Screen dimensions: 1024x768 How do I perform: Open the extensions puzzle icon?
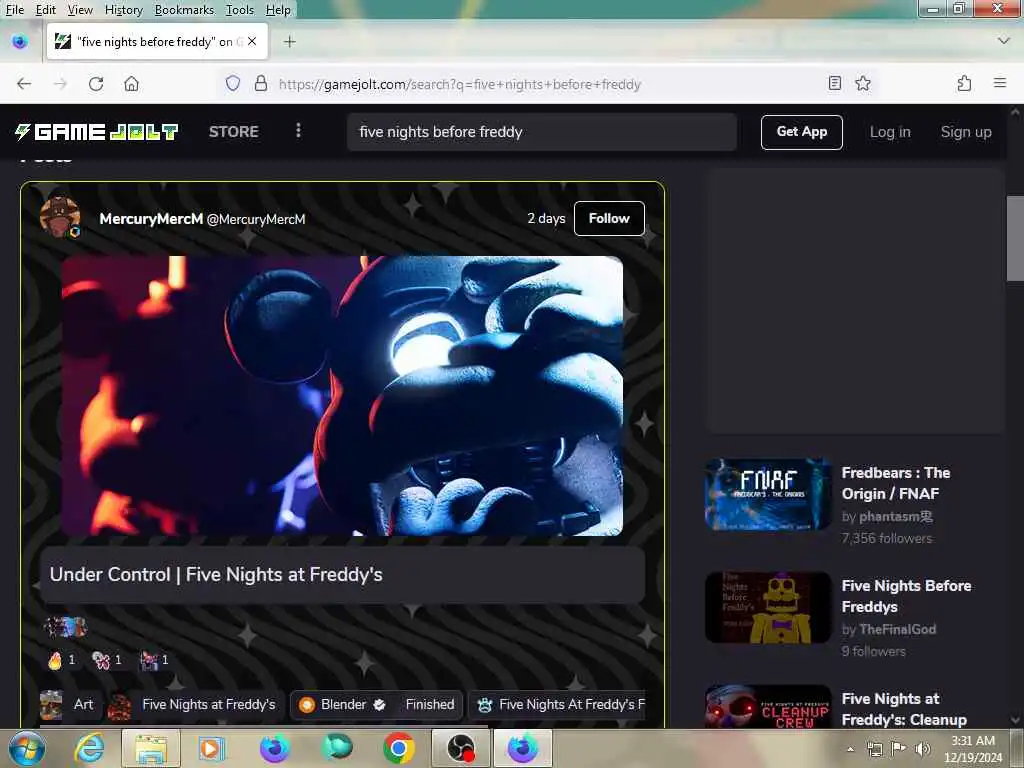point(965,83)
